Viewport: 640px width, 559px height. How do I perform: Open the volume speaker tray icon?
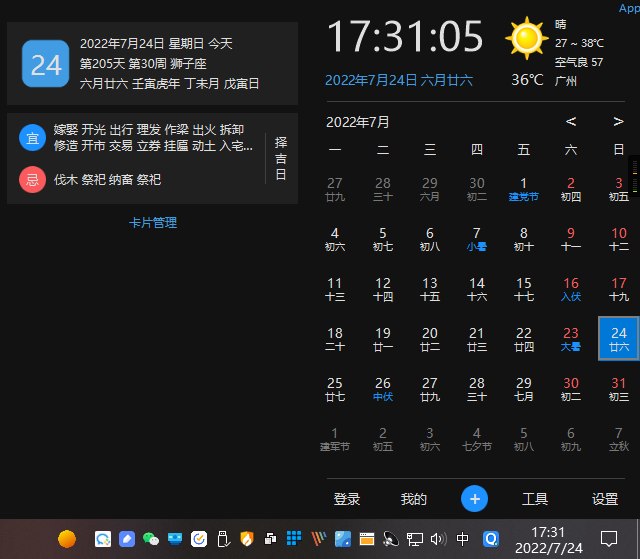[x=439, y=539]
